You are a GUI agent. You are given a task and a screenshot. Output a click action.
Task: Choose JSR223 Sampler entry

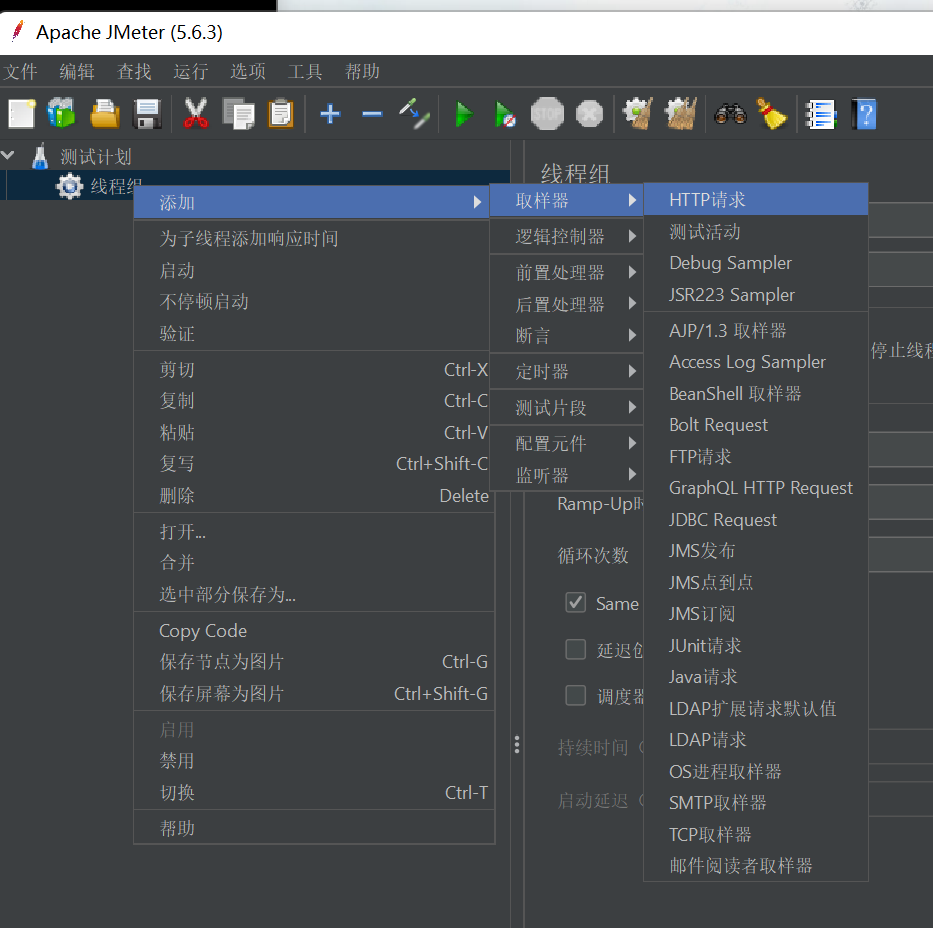[x=756, y=294]
